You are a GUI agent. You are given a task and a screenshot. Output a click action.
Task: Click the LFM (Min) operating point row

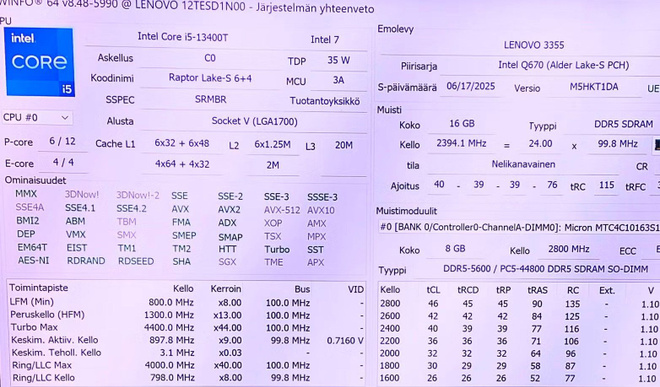click(187, 302)
